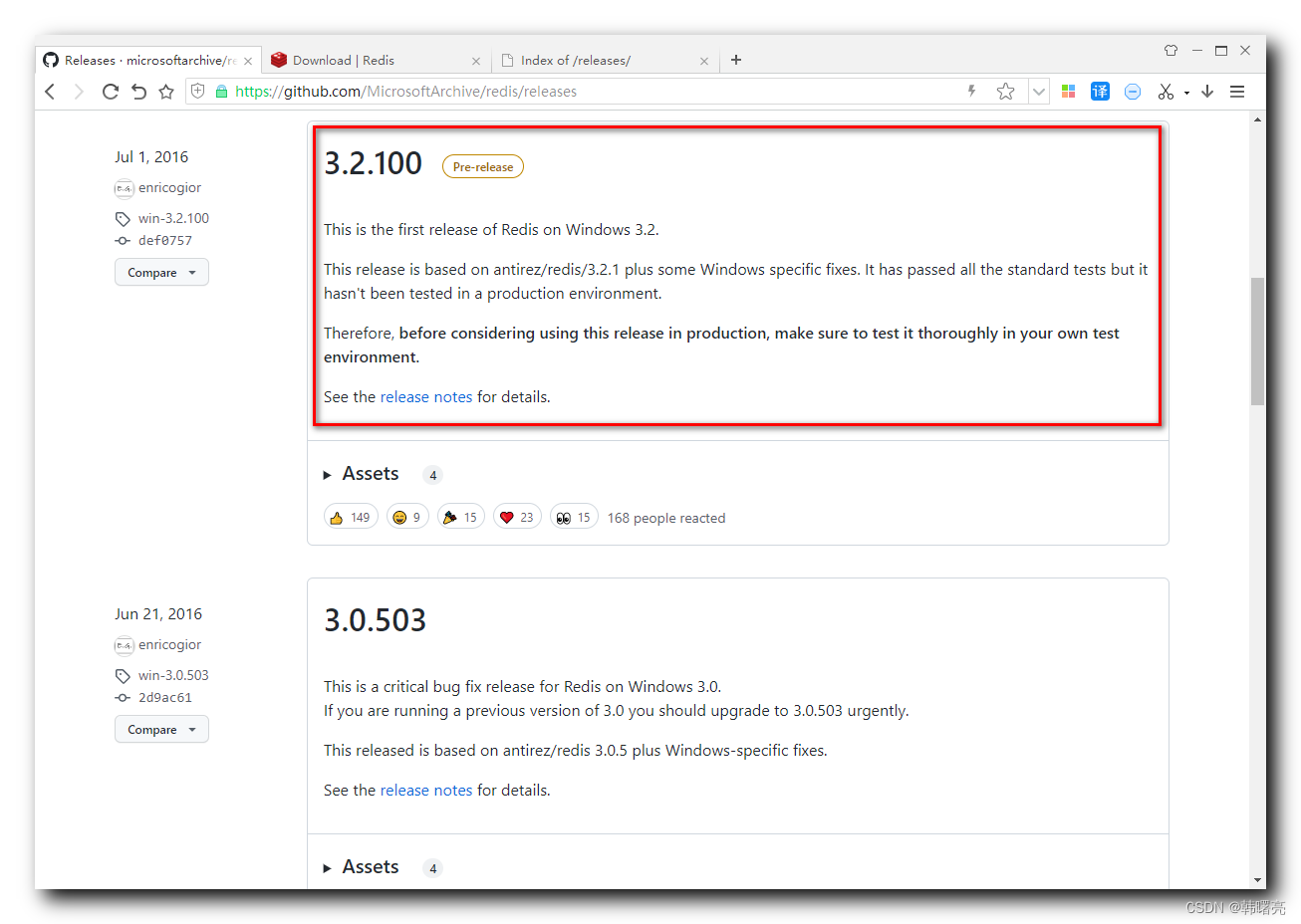The width and height of the screenshot is (1301, 924).
Task: Click the Jun 21, 2016 date text
Action: click(x=158, y=613)
